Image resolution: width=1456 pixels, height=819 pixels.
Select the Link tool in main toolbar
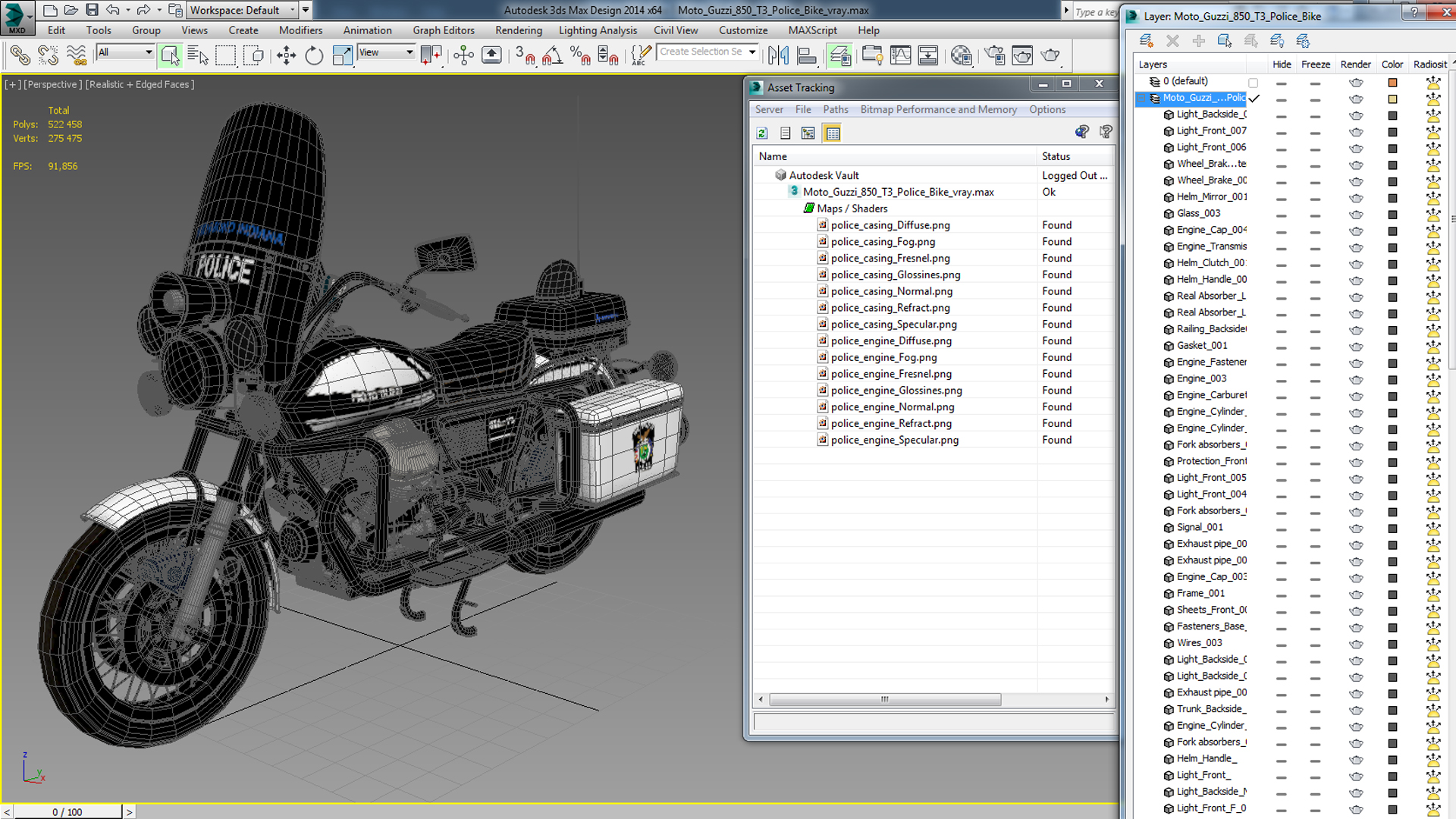pos(20,55)
